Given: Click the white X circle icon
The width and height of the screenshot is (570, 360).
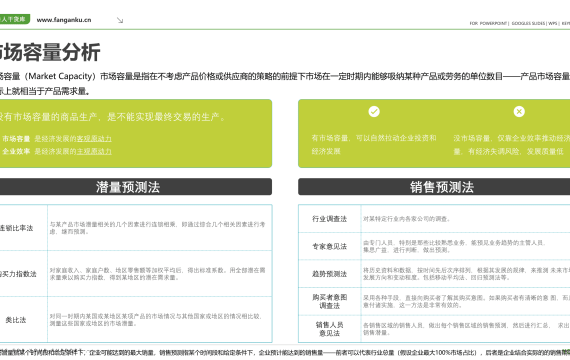Looking at the screenshot, I should click(519, 111).
